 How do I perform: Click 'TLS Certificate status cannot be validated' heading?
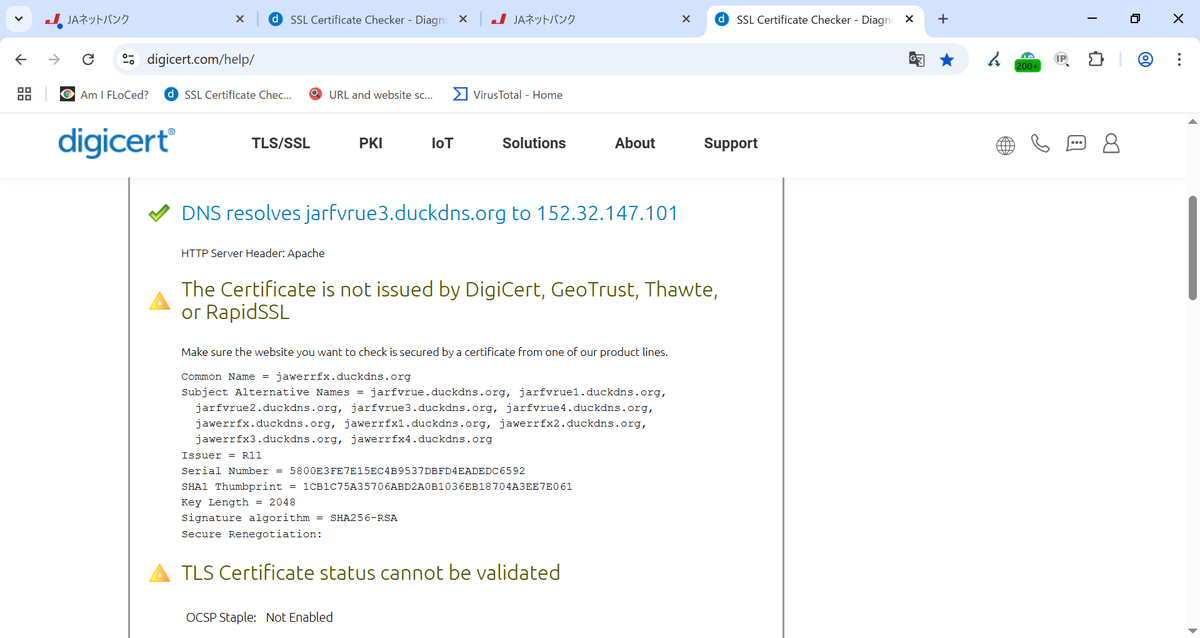point(371,573)
